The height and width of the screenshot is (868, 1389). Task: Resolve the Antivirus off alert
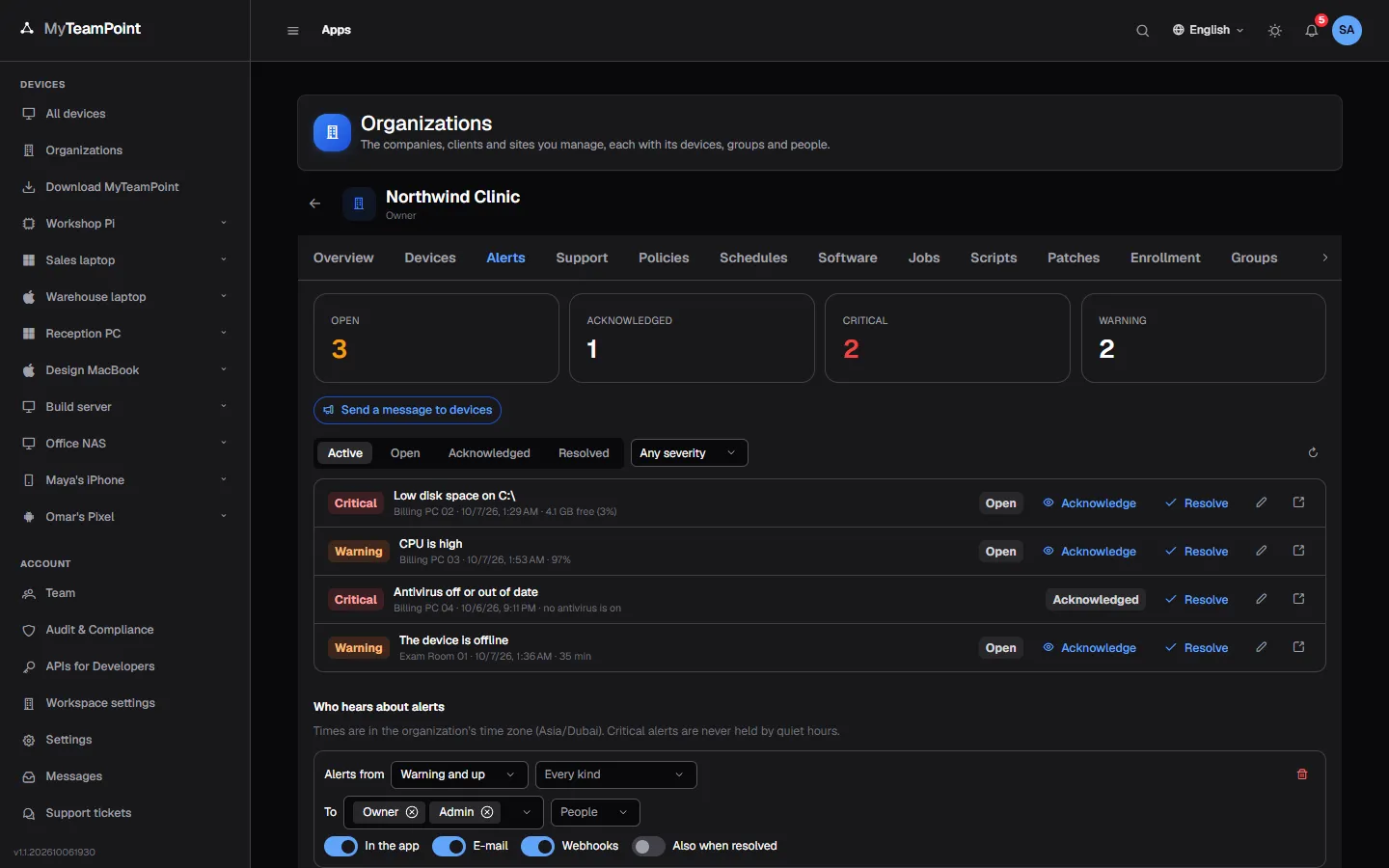[1196, 600]
